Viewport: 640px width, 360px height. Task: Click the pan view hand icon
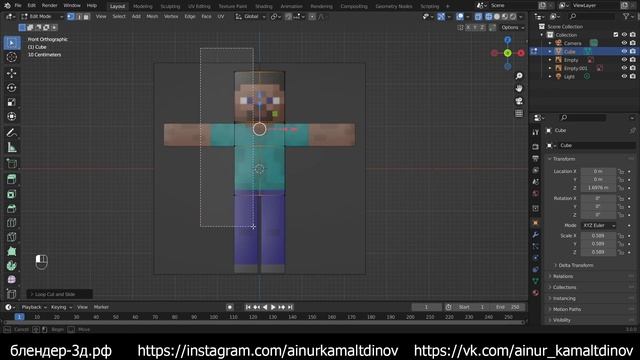point(519,88)
